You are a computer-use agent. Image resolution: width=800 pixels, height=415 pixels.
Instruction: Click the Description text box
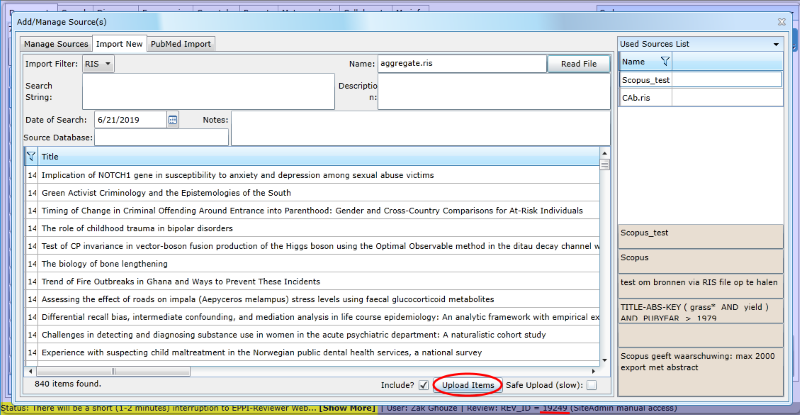point(494,91)
